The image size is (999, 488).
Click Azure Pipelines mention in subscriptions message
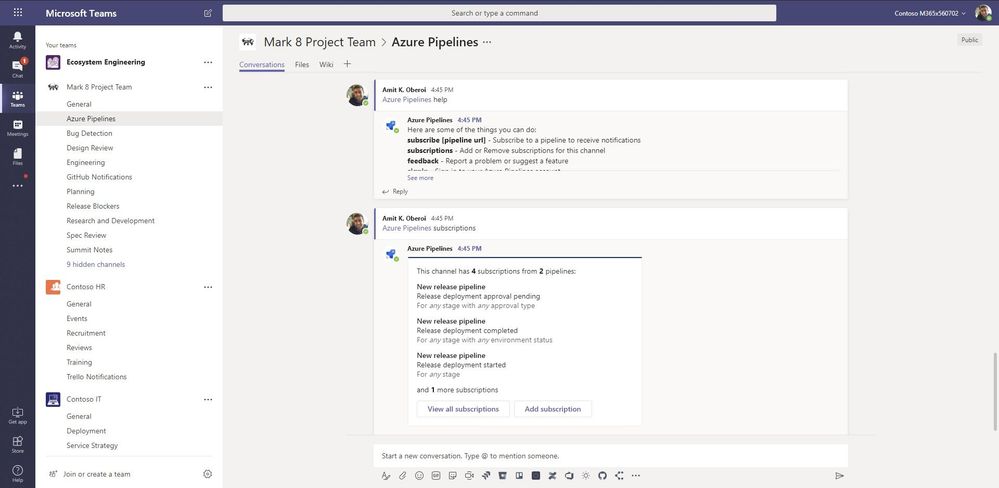(x=406, y=228)
